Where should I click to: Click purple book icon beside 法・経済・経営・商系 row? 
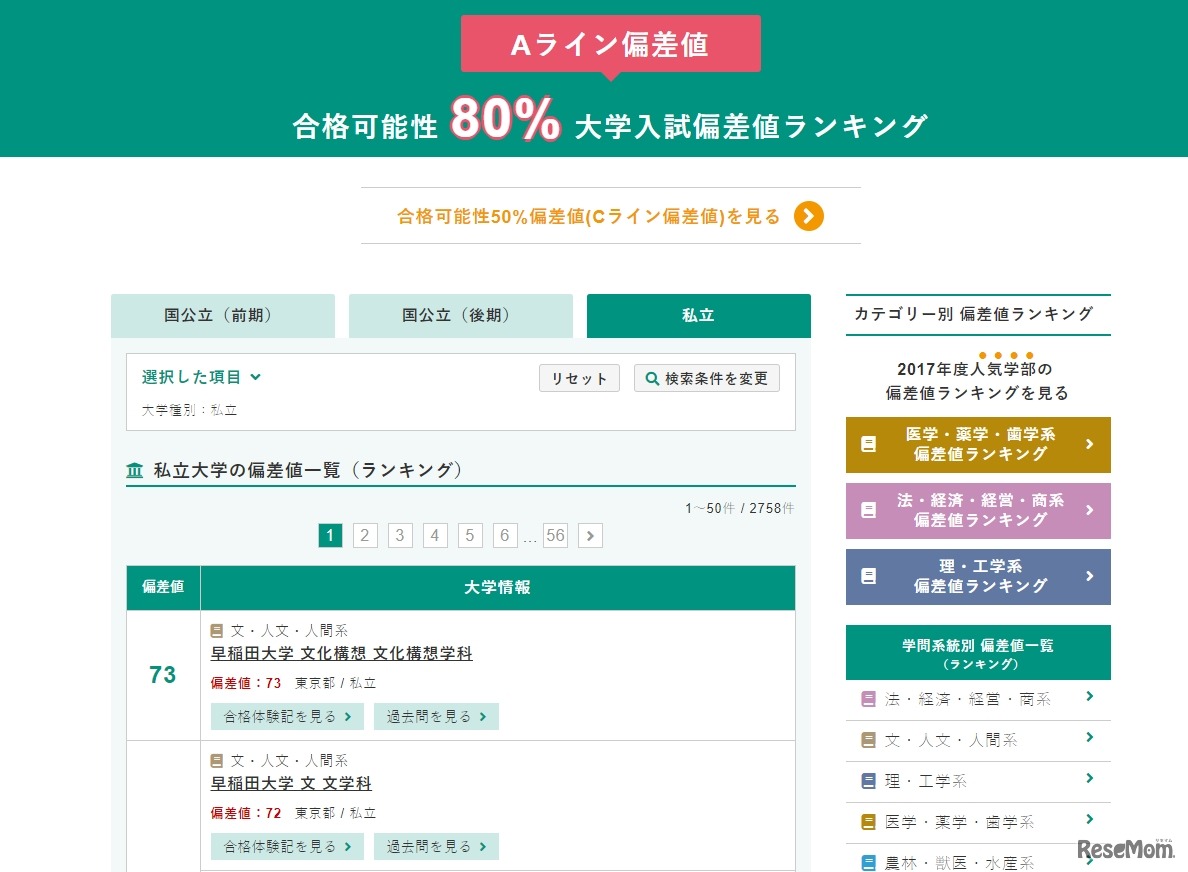869,699
